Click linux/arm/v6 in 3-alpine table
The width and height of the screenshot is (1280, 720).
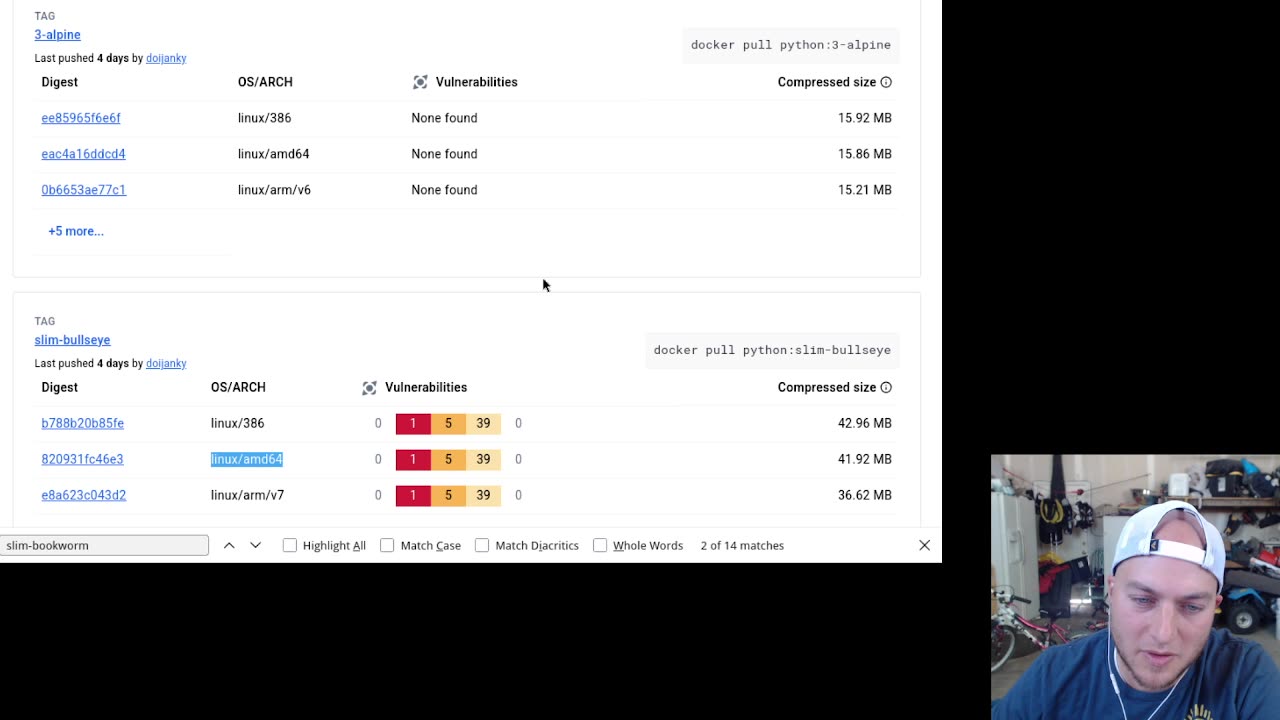pos(274,190)
